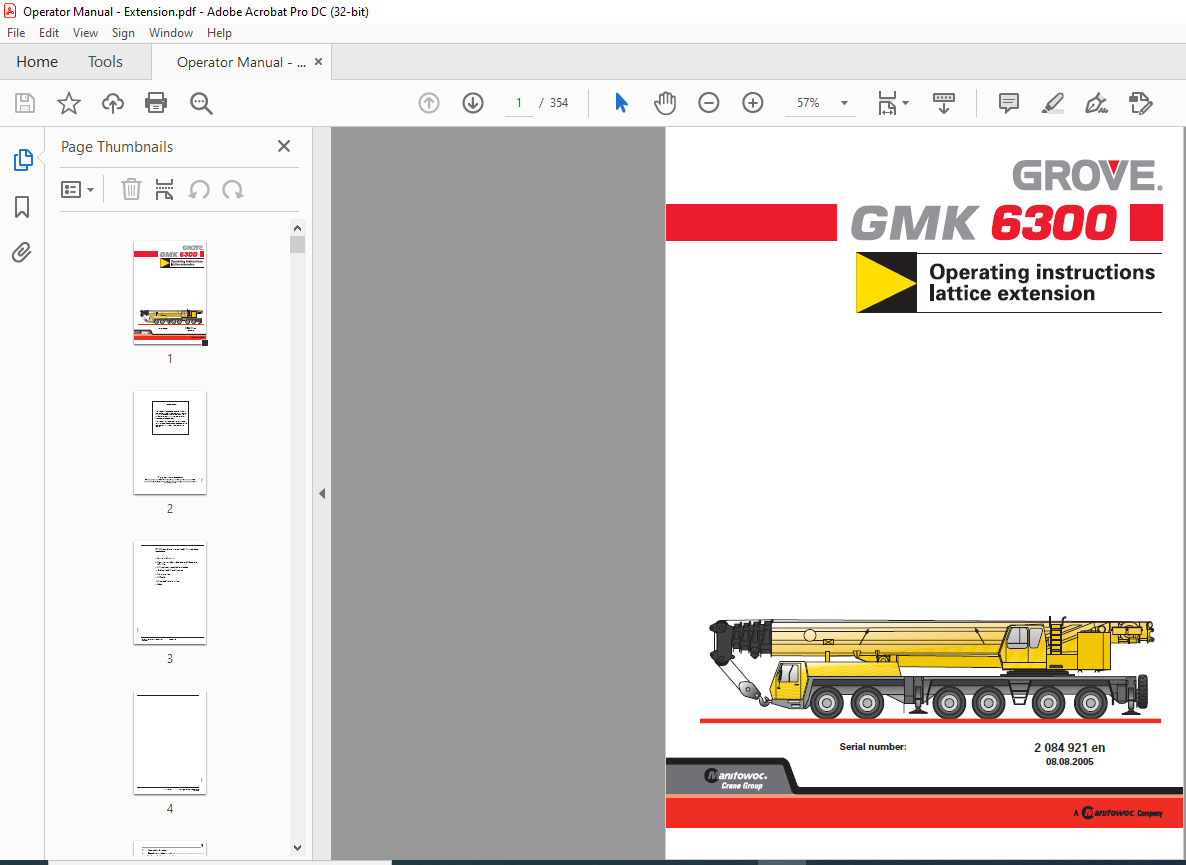Click the 'Serial number:' label in document

point(873,746)
